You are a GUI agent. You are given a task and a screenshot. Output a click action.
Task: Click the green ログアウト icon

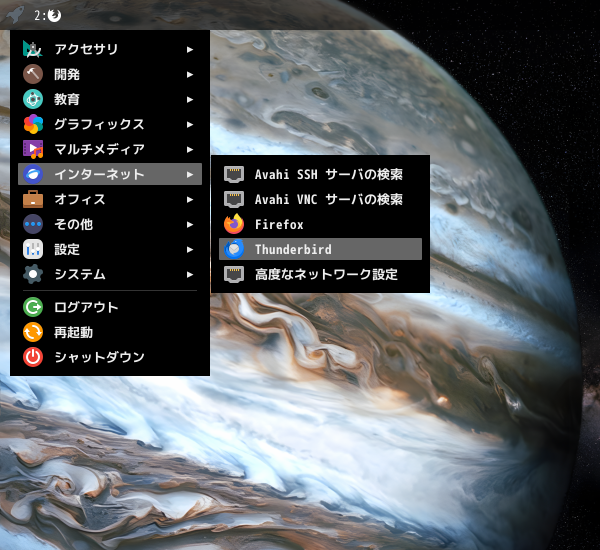pos(33,307)
